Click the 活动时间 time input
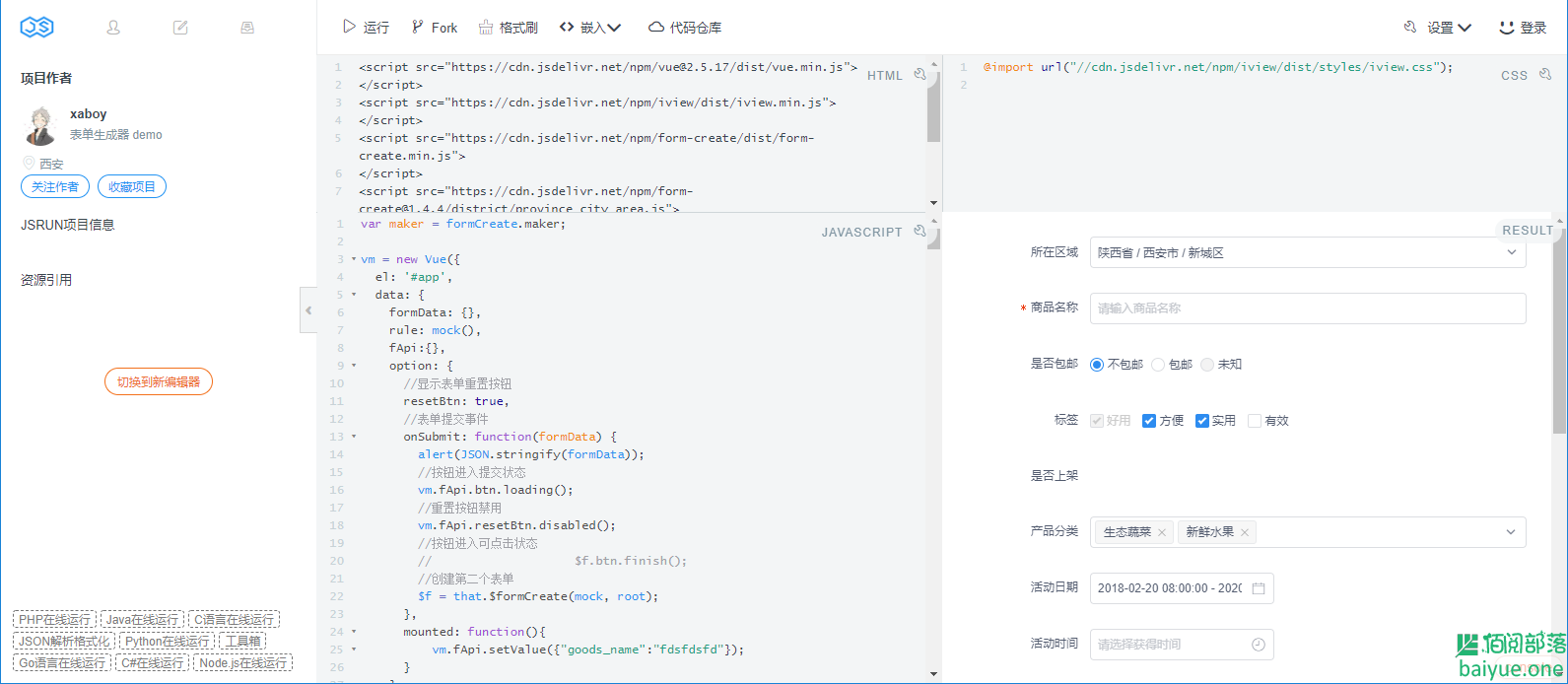The image size is (1568, 684). [x=1182, y=645]
